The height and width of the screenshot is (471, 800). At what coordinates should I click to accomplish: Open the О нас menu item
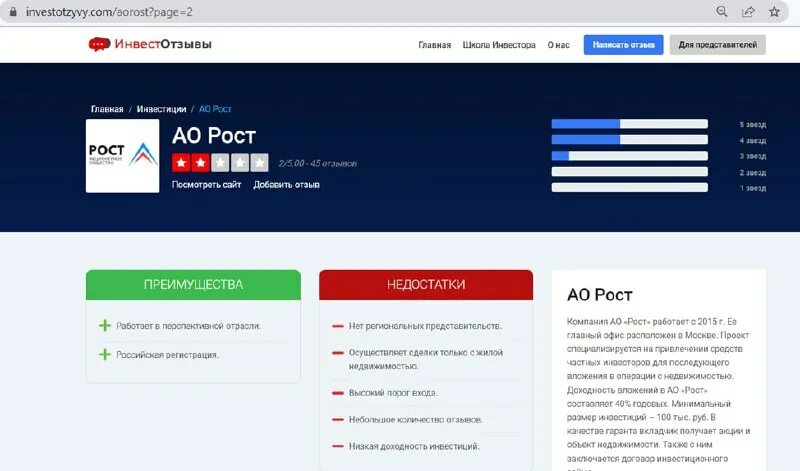[559, 45]
